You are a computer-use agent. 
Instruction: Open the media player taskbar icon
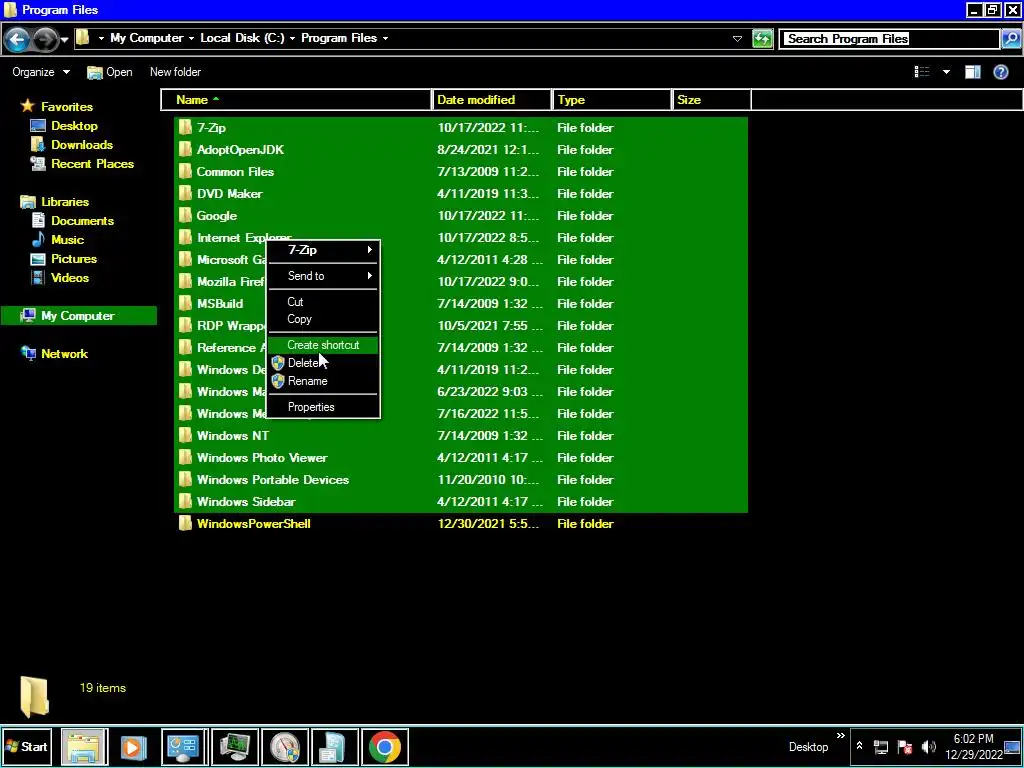pos(133,746)
